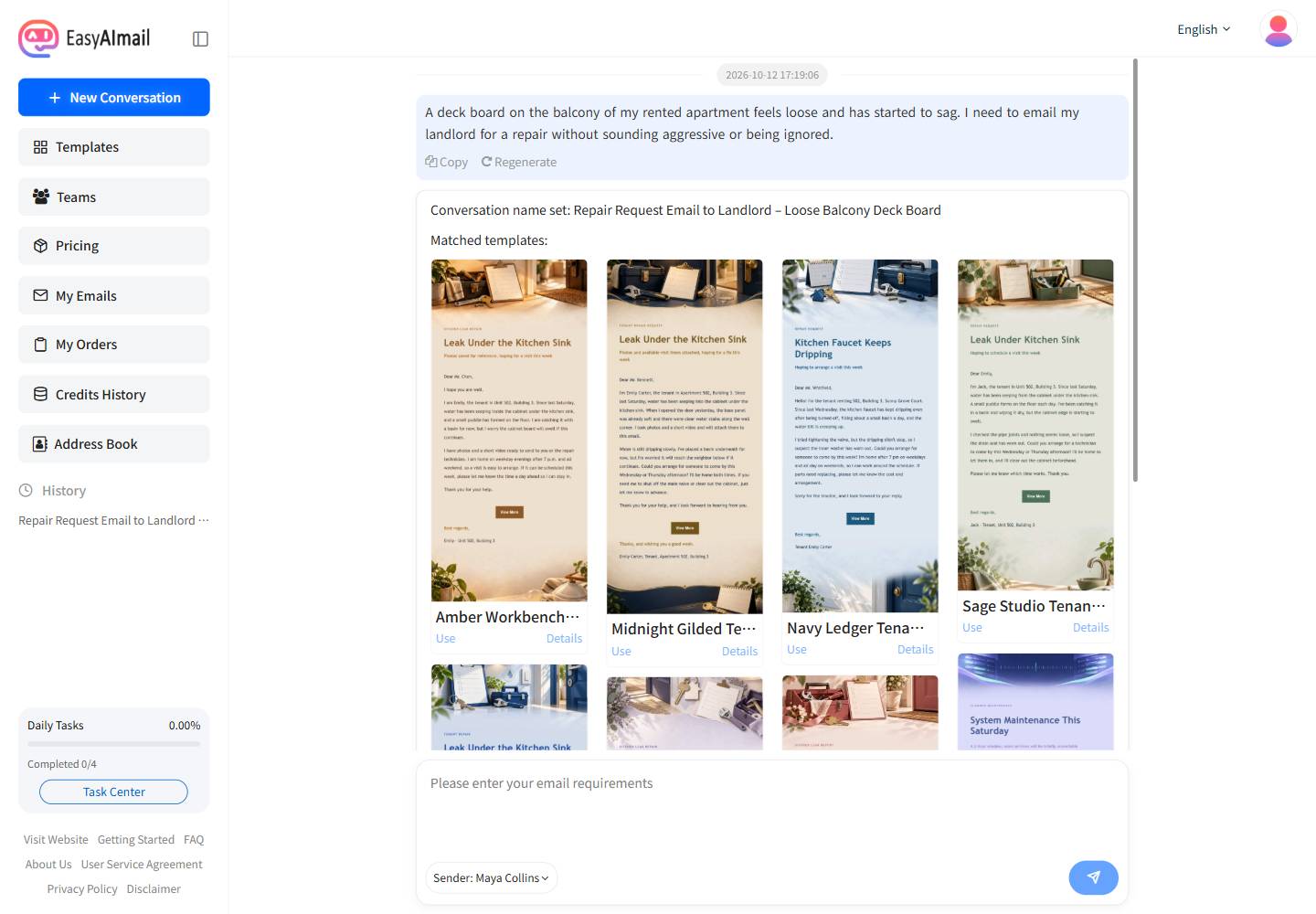Click the Daily Tasks progress bar
Viewport: 1316px width, 914px height.
(x=114, y=744)
